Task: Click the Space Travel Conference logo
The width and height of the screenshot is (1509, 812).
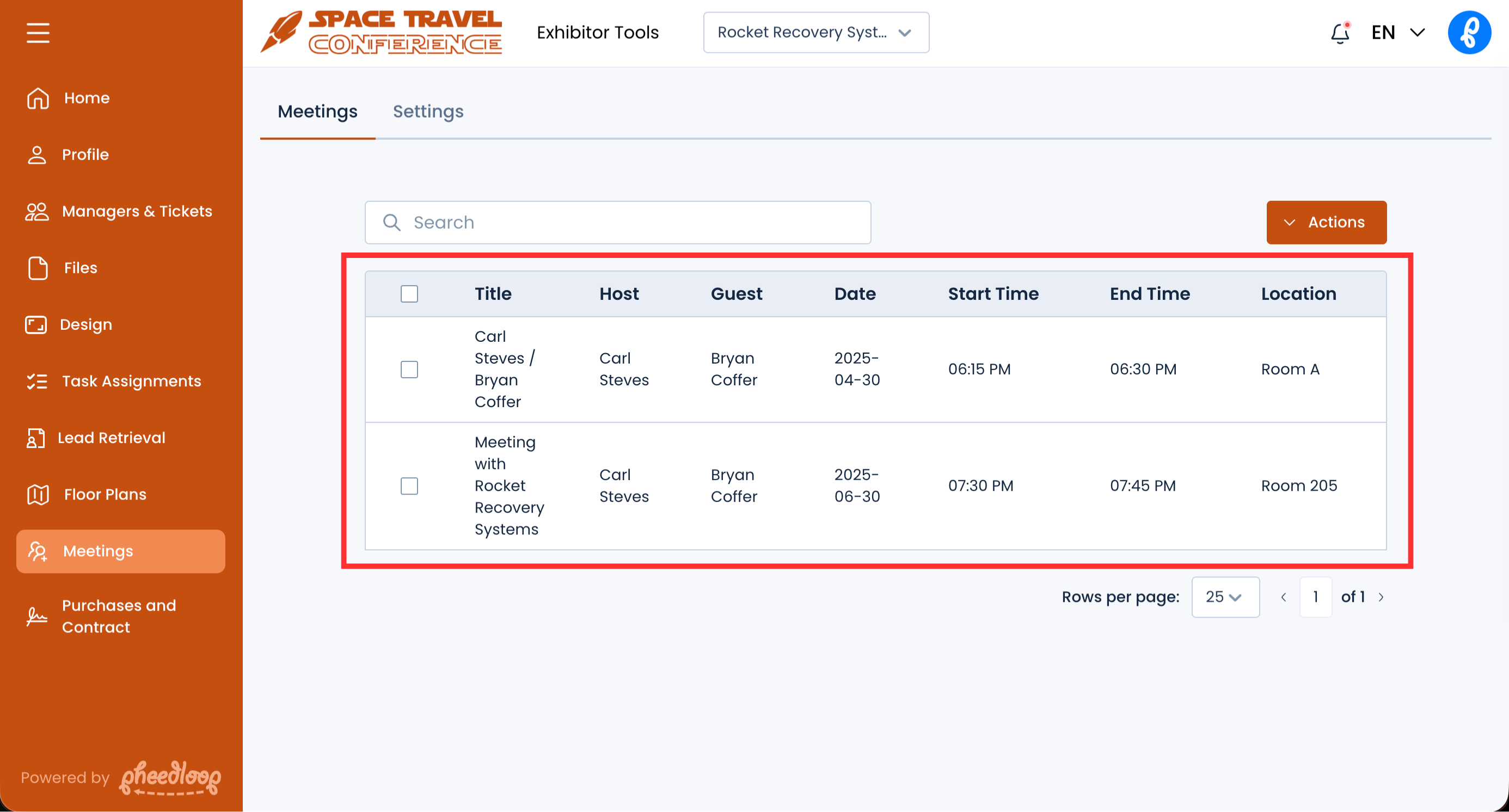Action: coord(382,33)
